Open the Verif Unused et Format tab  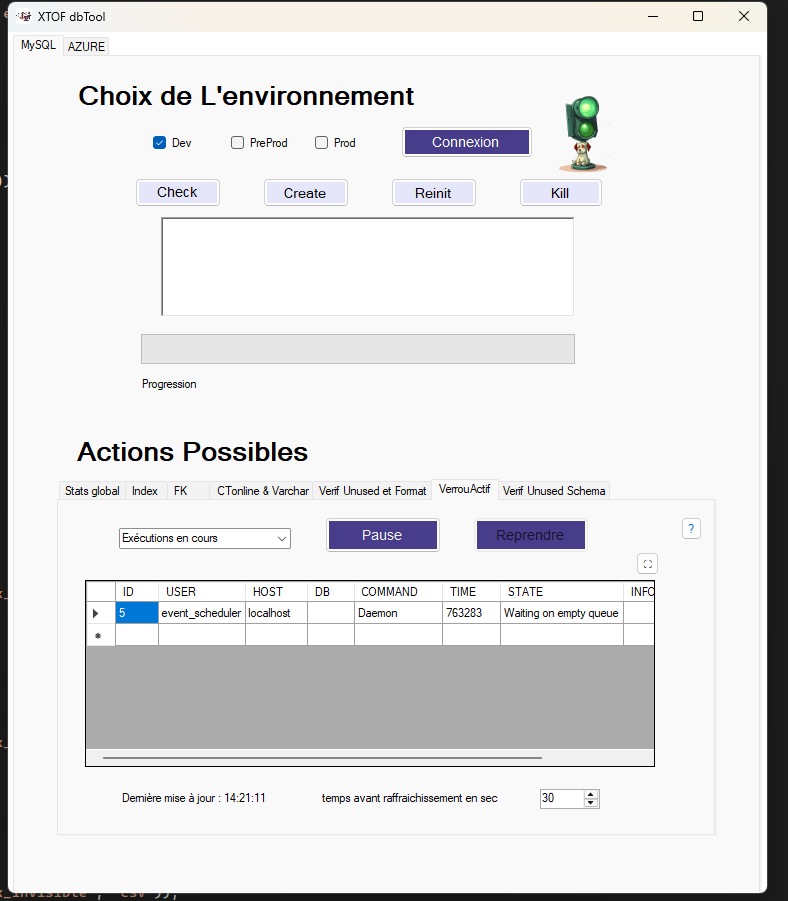pyautogui.click(x=372, y=491)
